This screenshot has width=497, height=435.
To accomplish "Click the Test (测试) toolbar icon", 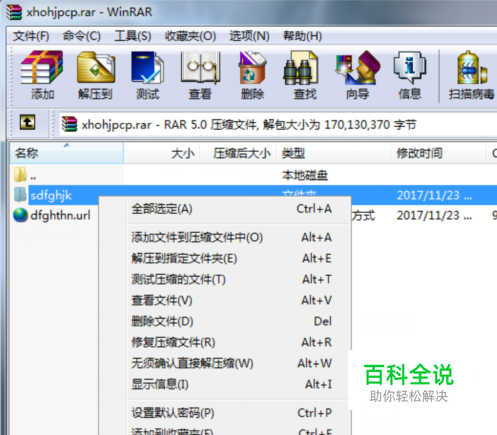I will point(148,75).
